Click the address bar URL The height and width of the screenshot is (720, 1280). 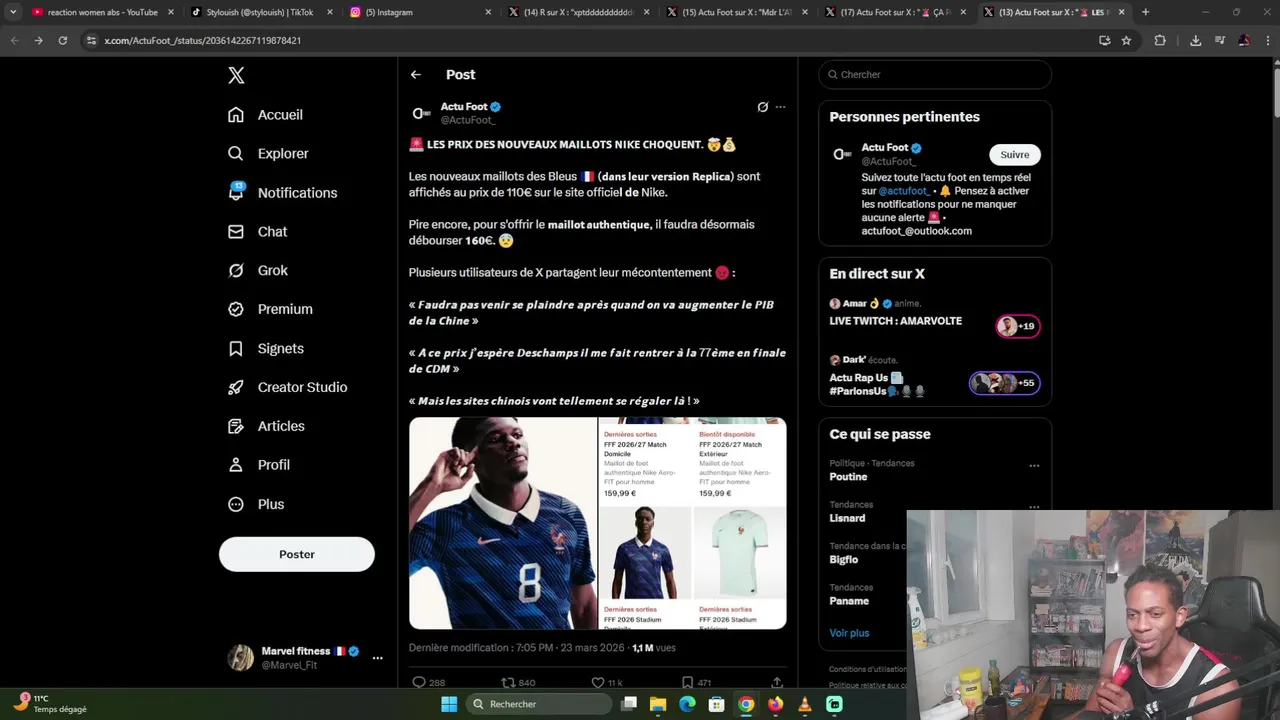click(x=202, y=40)
